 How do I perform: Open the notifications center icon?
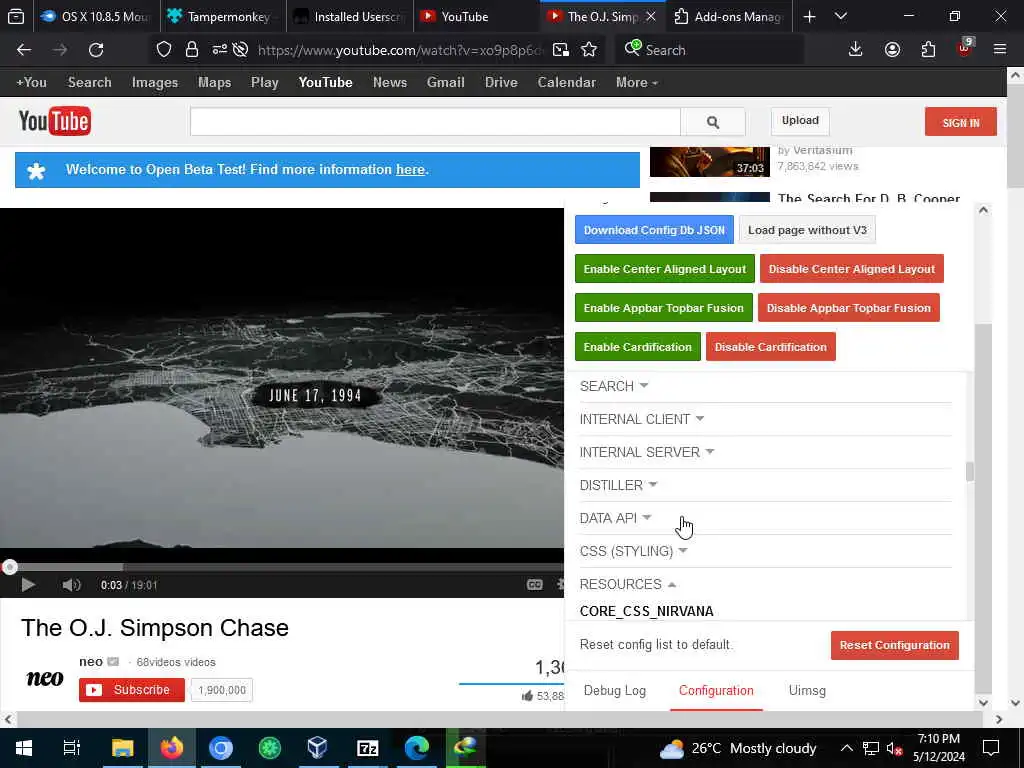pyautogui.click(x=991, y=748)
